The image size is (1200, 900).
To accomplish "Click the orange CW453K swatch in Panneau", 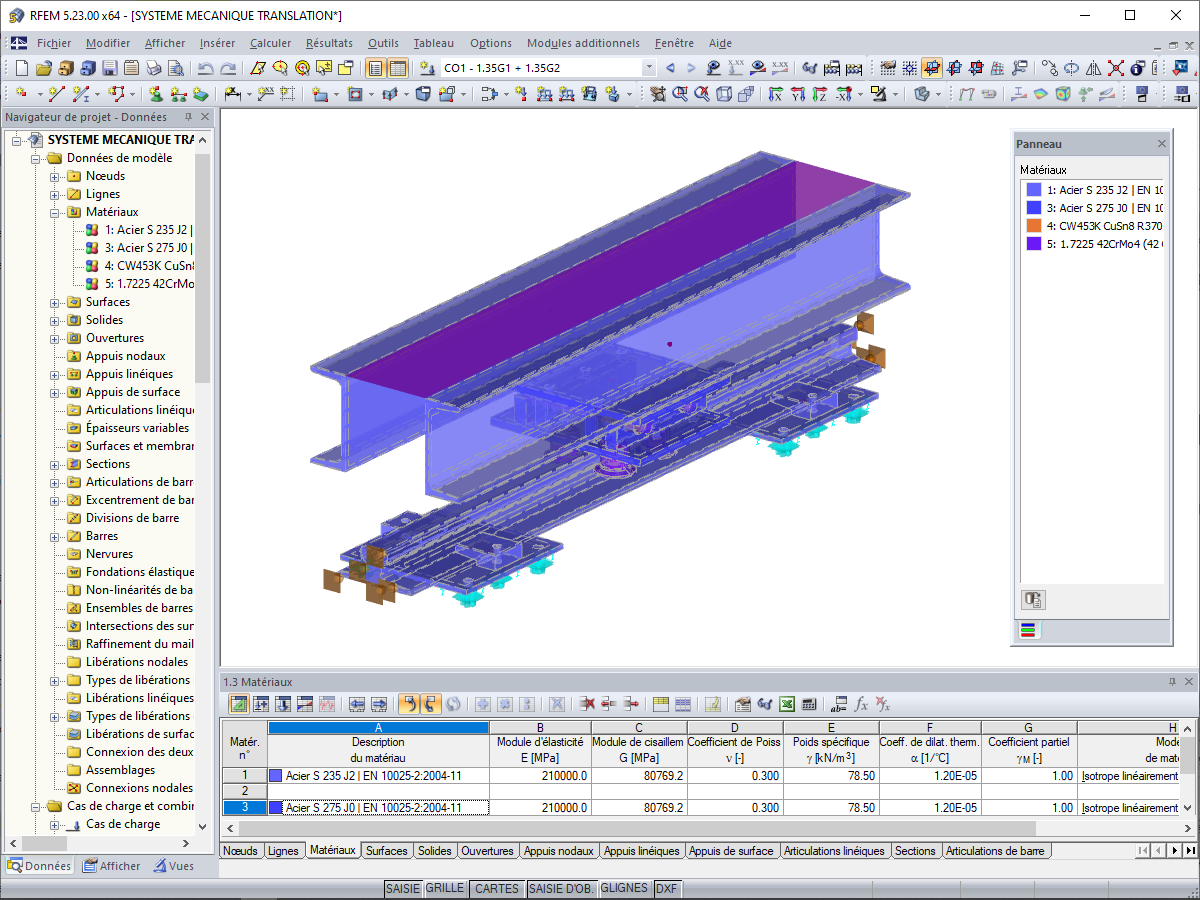I will pos(1033,225).
